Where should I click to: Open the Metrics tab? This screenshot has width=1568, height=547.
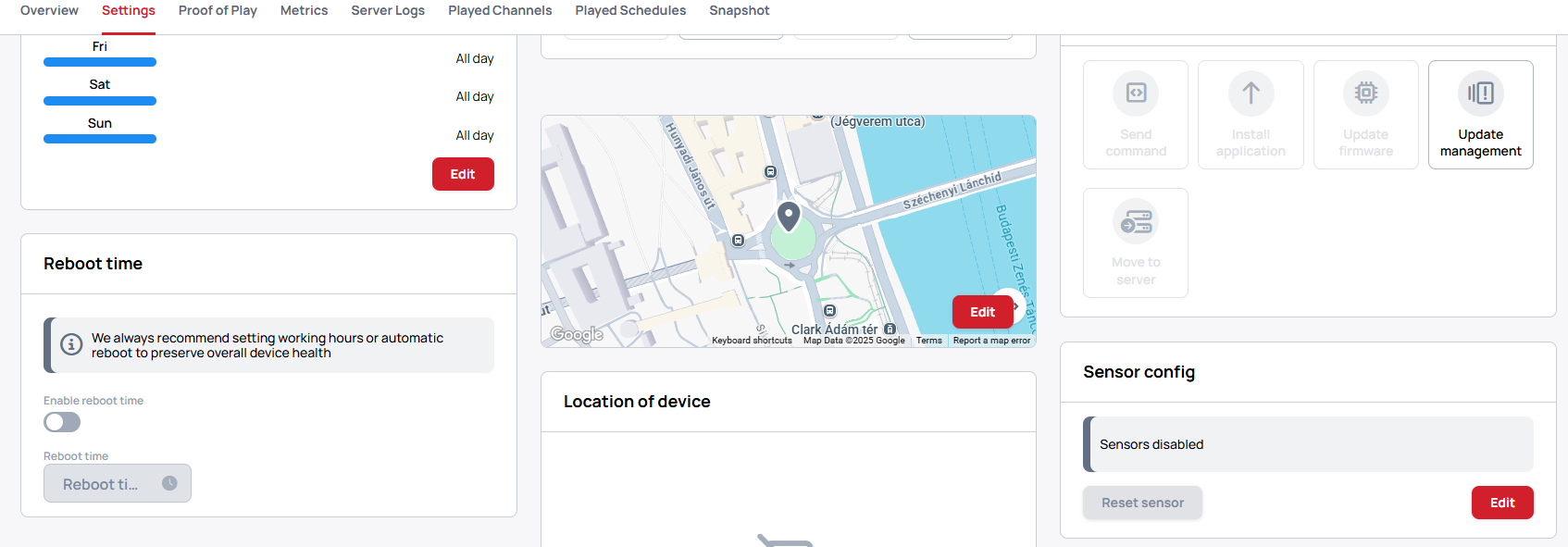coord(304,10)
